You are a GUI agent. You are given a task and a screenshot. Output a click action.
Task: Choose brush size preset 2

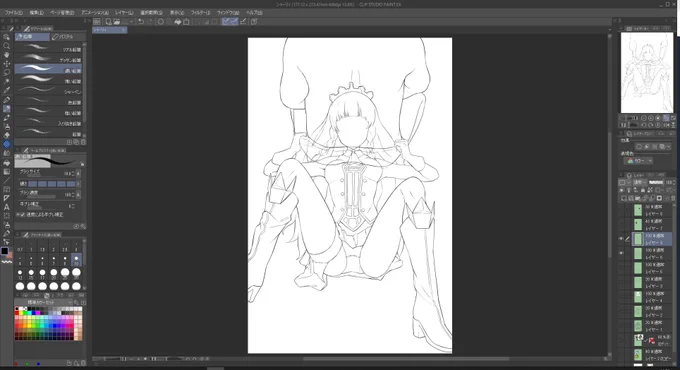[x=53, y=247]
